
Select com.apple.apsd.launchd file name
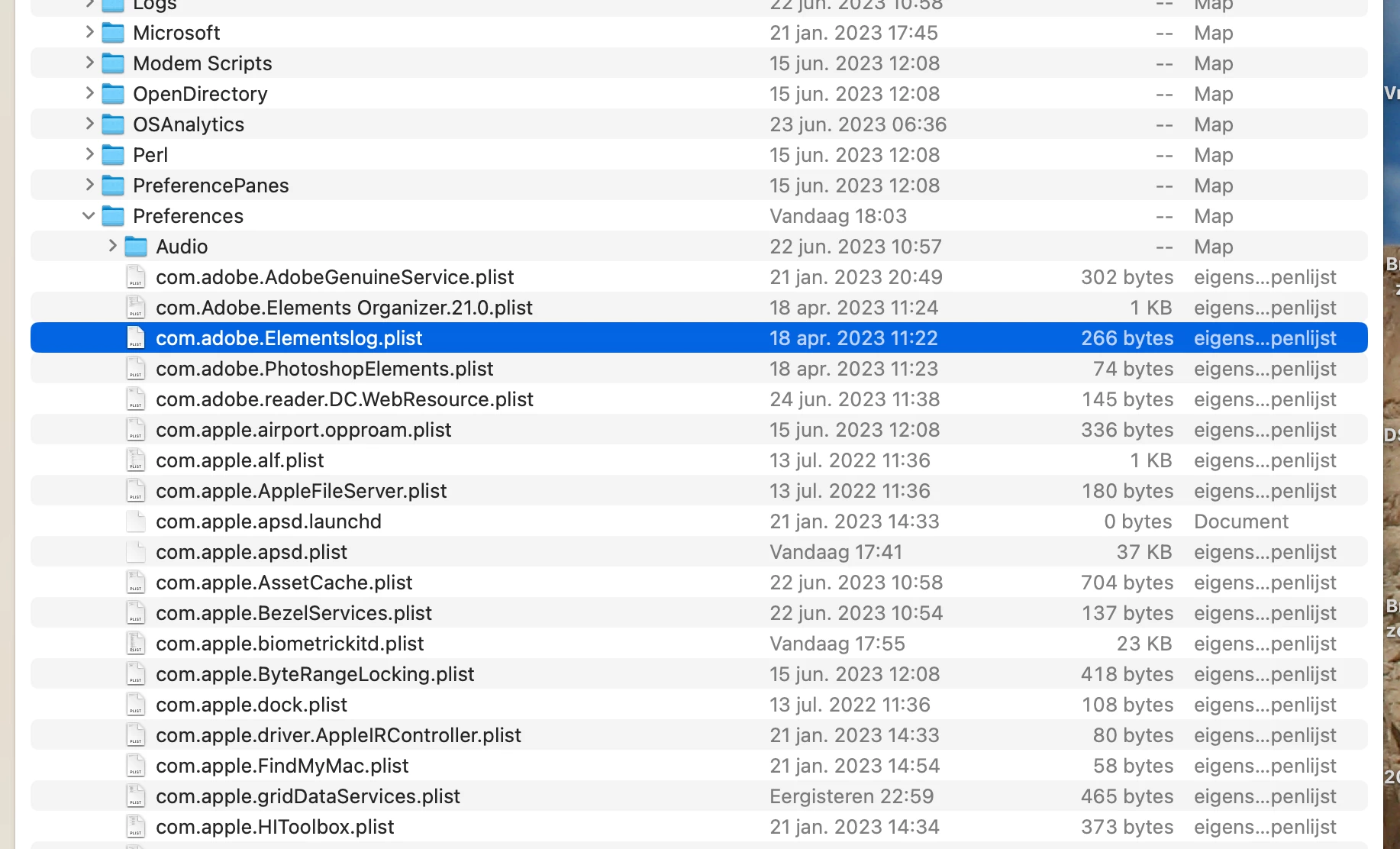(x=269, y=521)
